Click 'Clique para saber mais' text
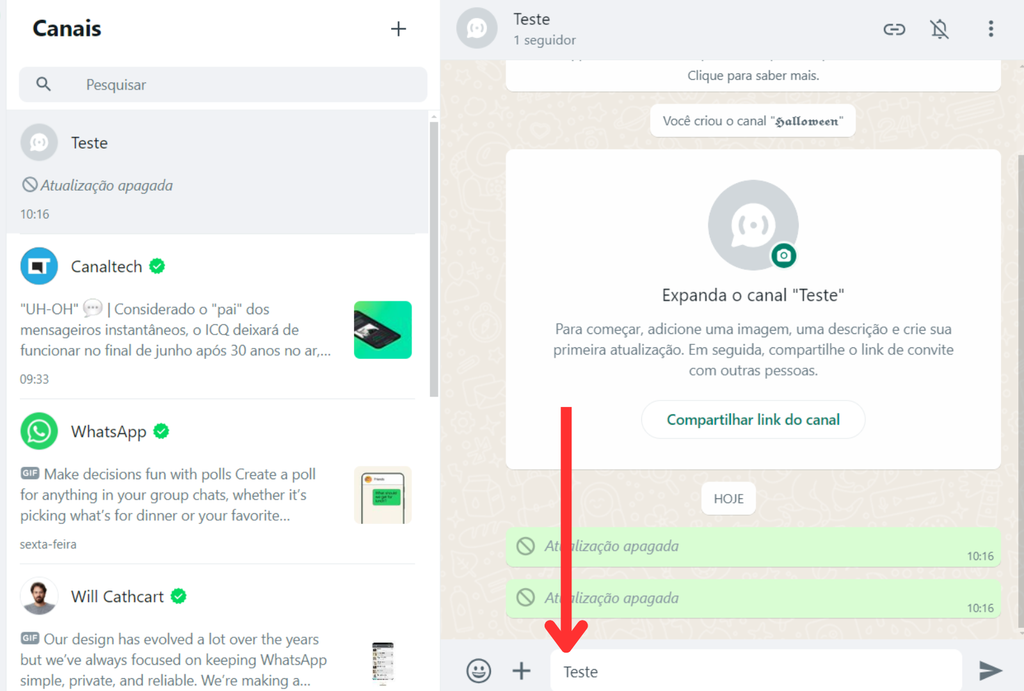The height and width of the screenshot is (691, 1024). (753, 76)
